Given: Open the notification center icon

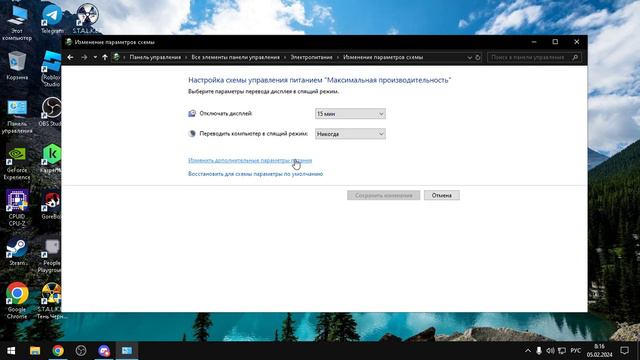Looking at the screenshot, I should [x=624, y=351].
